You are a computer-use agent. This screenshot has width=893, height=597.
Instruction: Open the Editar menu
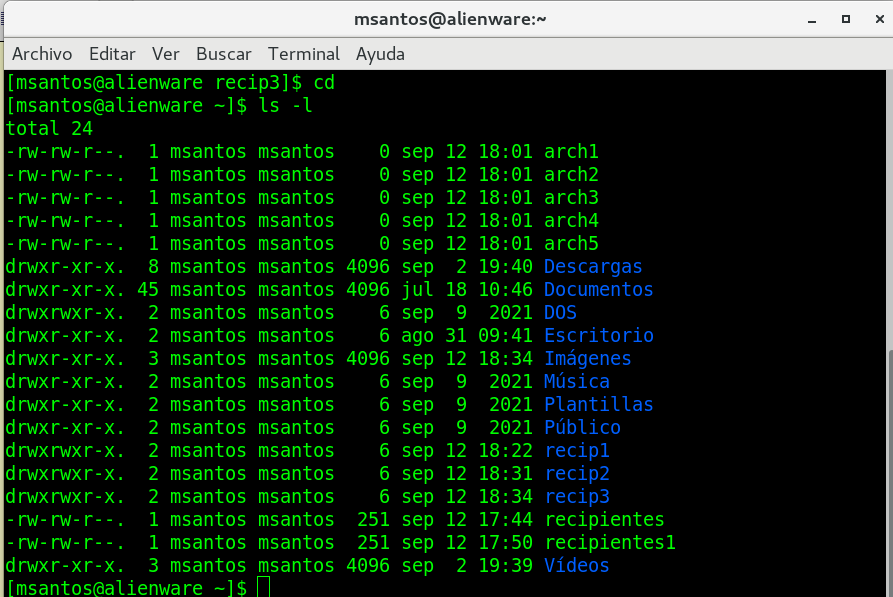112,54
